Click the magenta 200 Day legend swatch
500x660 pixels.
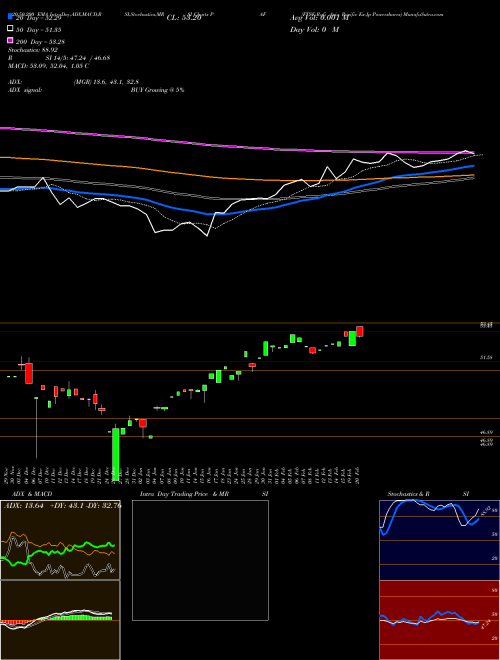pos(11,41)
